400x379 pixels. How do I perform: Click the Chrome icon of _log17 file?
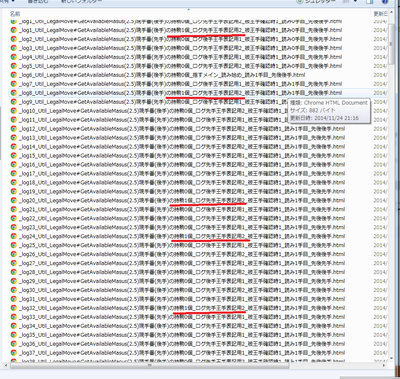pos(14,173)
